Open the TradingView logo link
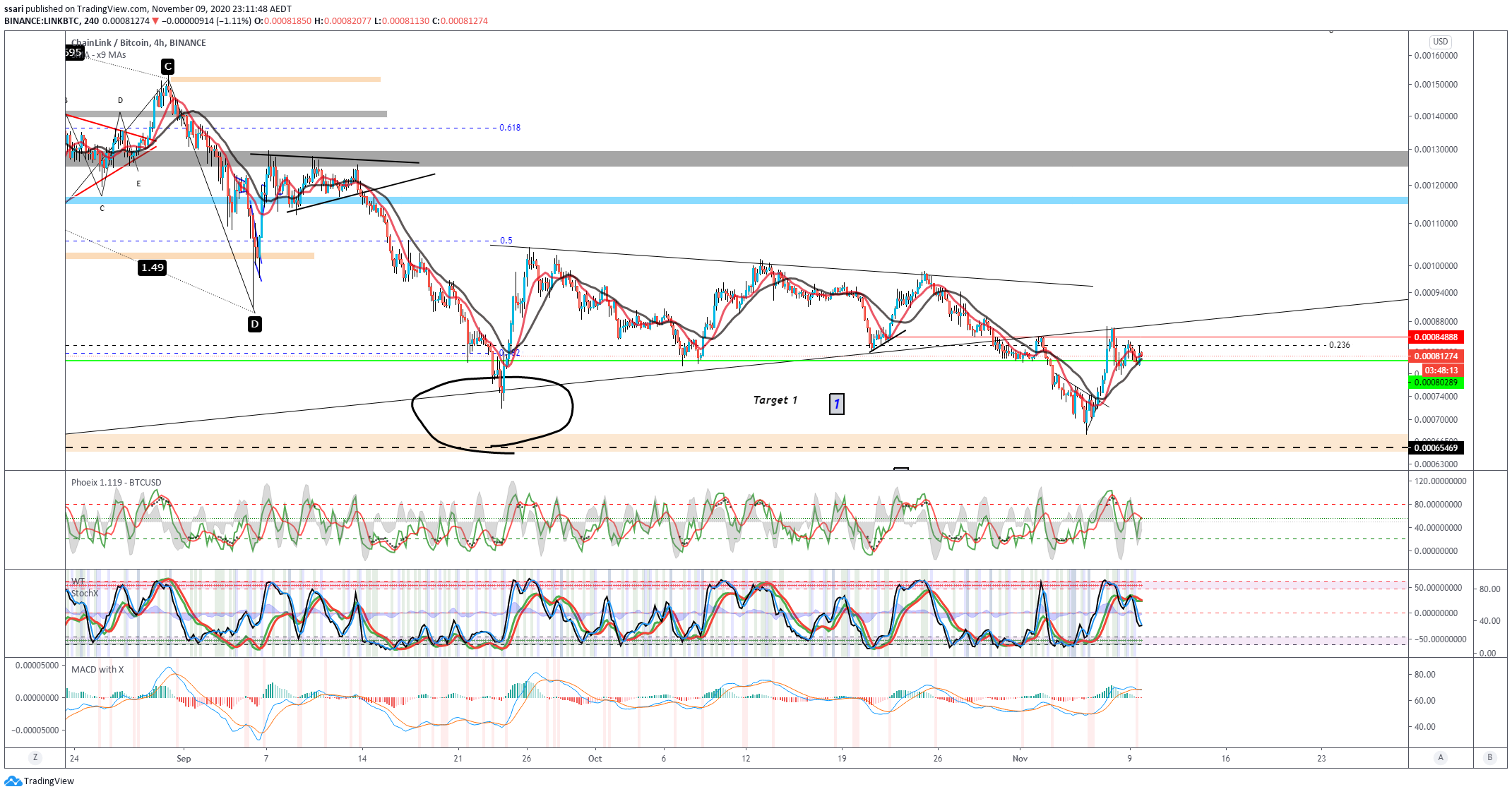This screenshot has width=1512, height=794. [40, 781]
